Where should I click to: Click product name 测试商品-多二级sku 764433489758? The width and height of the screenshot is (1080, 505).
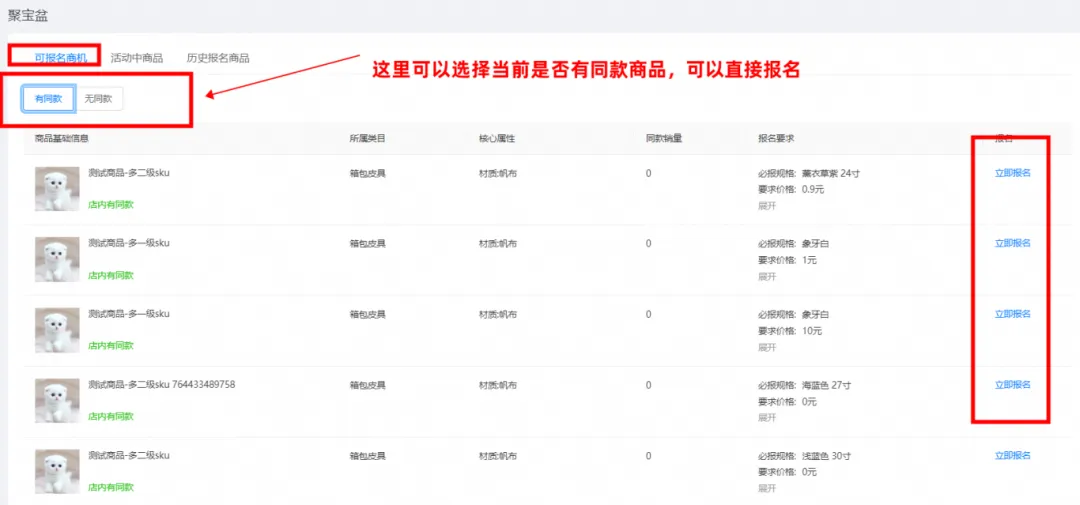coord(161,385)
